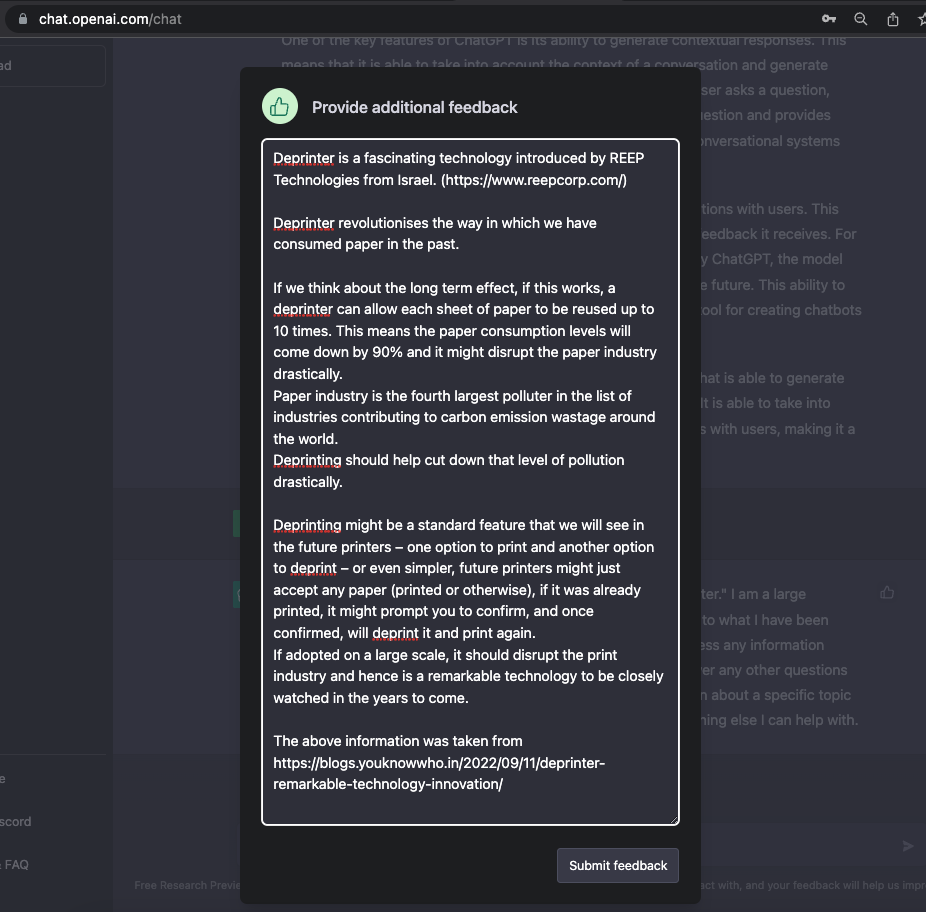Click the reepcorp.com URL text in the feedback

(x=534, y=180)
